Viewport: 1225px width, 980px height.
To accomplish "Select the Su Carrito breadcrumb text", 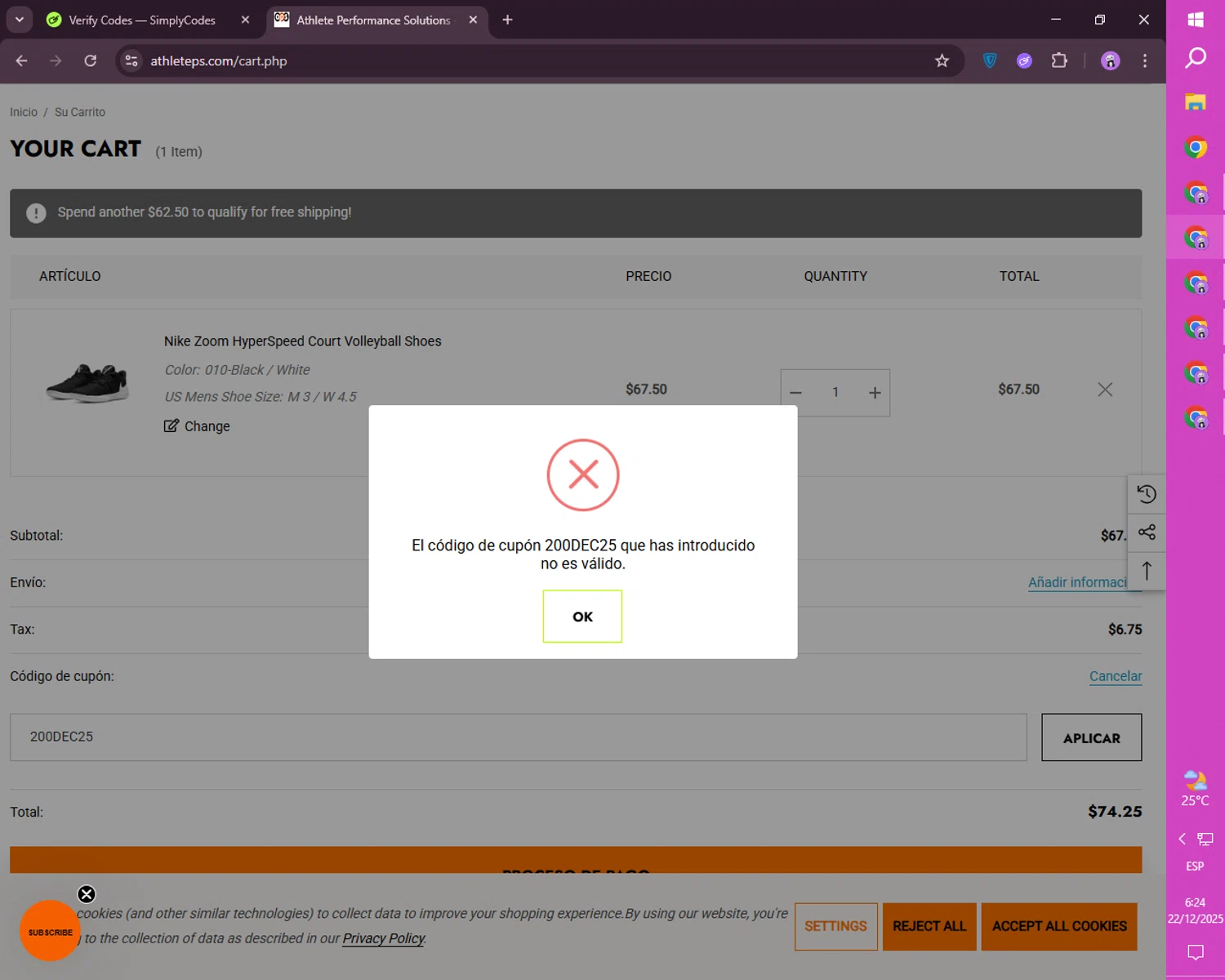I will pyautogui.click(x=80, y=112).
